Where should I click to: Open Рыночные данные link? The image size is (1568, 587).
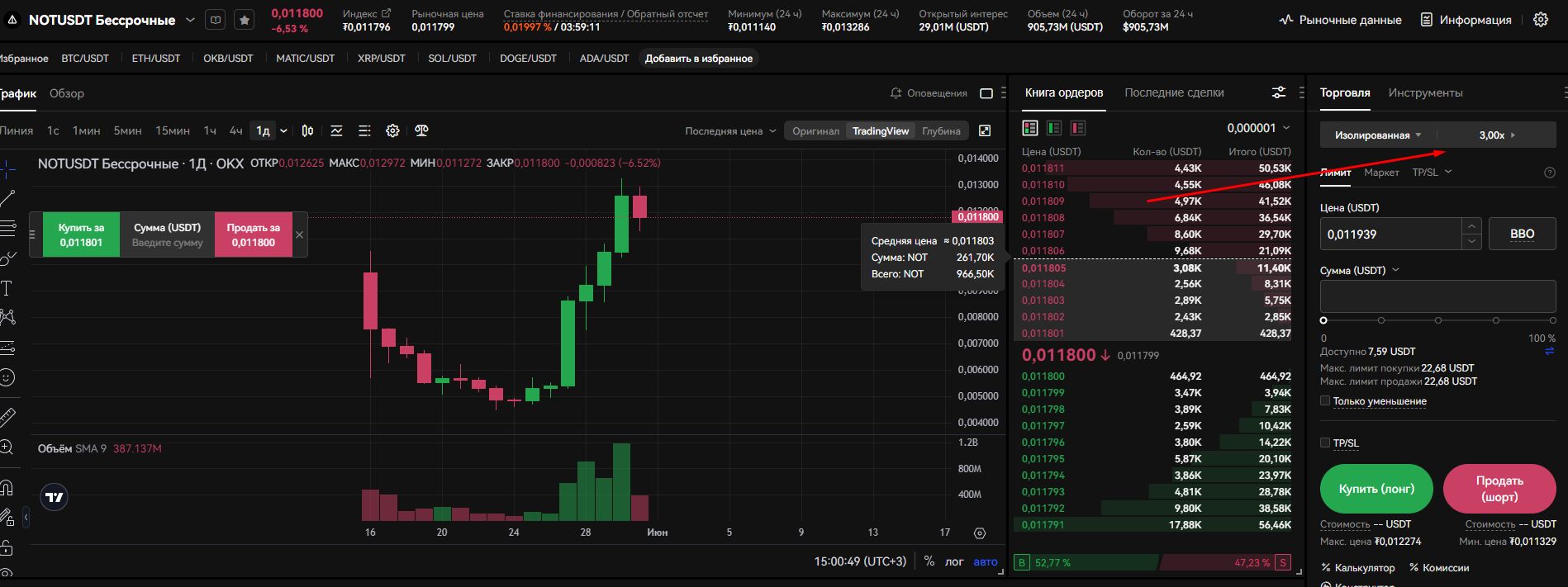tap(1340, 20)
